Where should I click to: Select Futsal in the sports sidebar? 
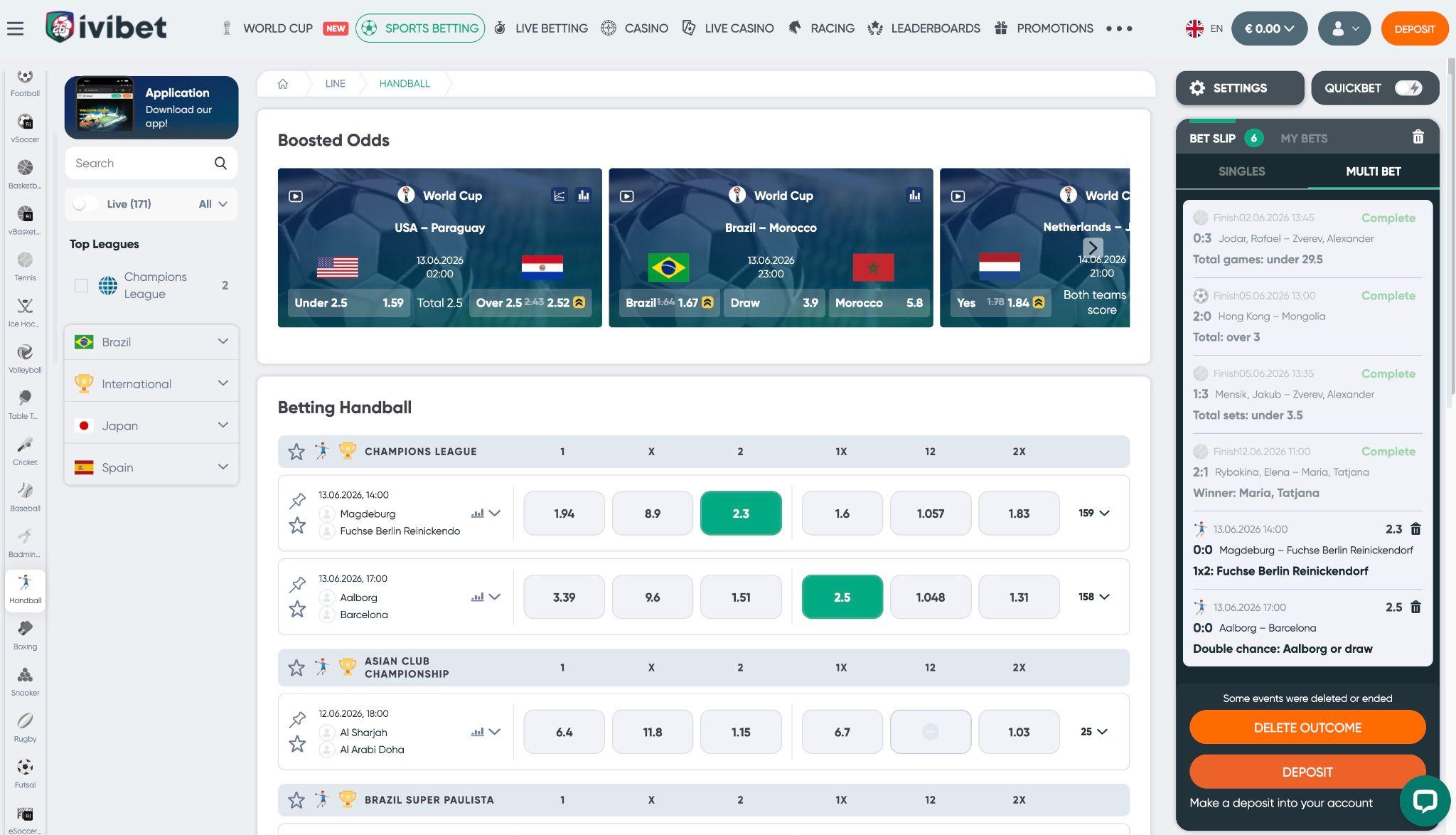click(x=25, y=775)
